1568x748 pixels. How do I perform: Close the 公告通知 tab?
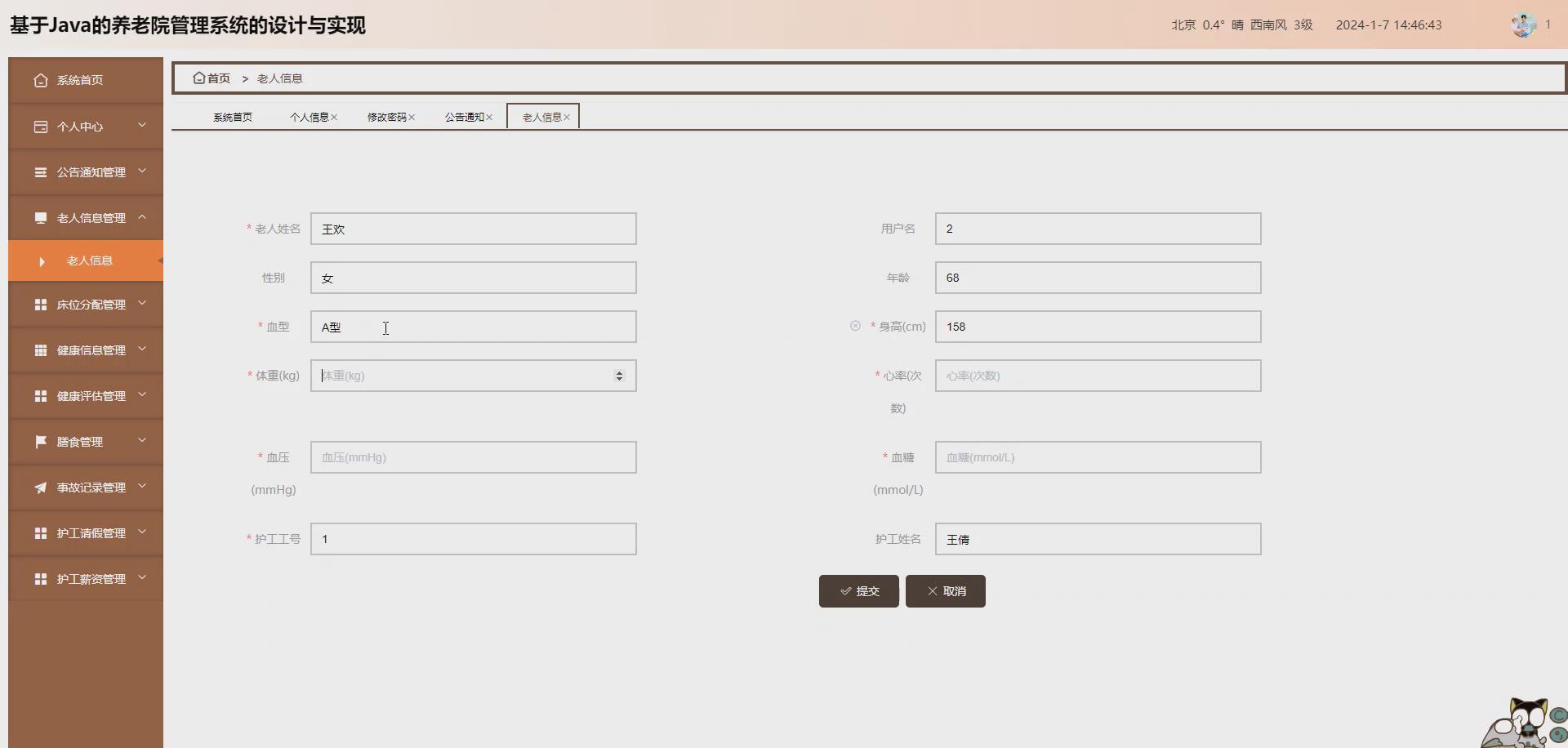tap(489, 118)
